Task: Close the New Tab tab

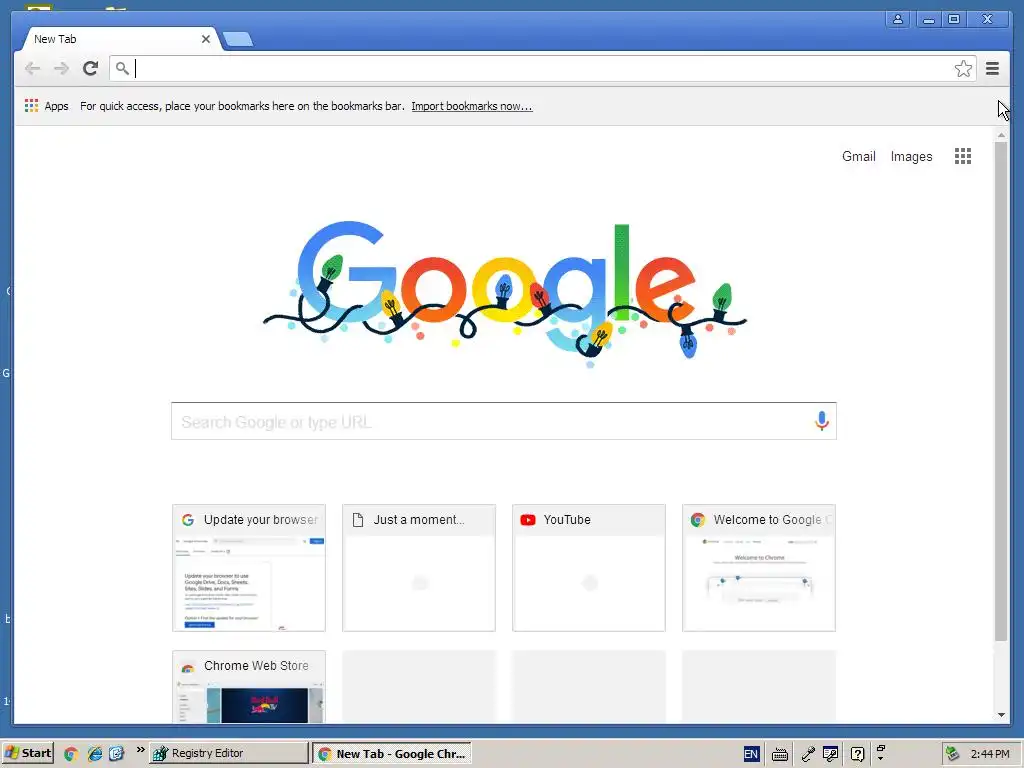Action: tap(206, 39)
